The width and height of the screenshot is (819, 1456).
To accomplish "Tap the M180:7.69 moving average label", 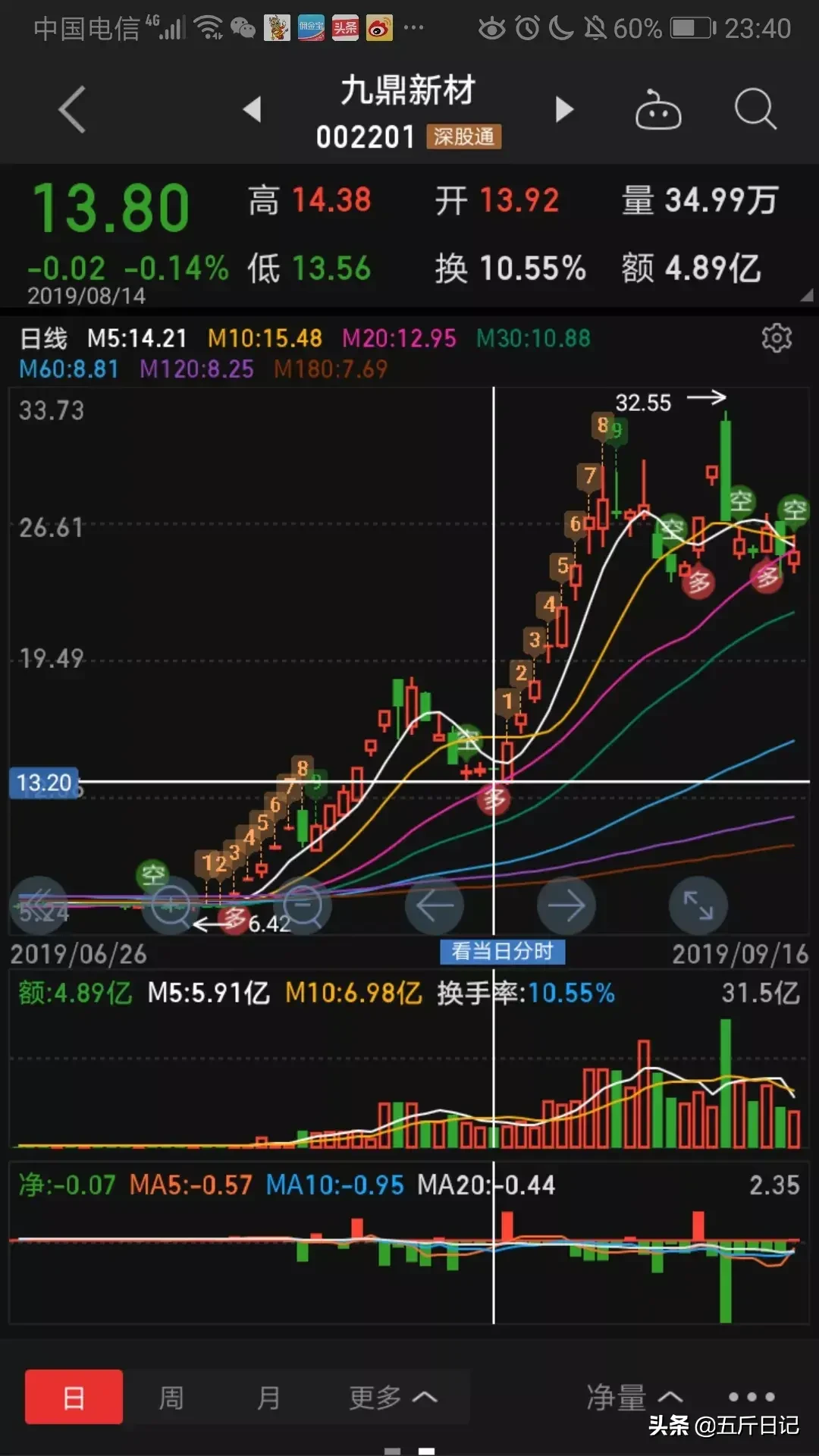I will [331, 369].
